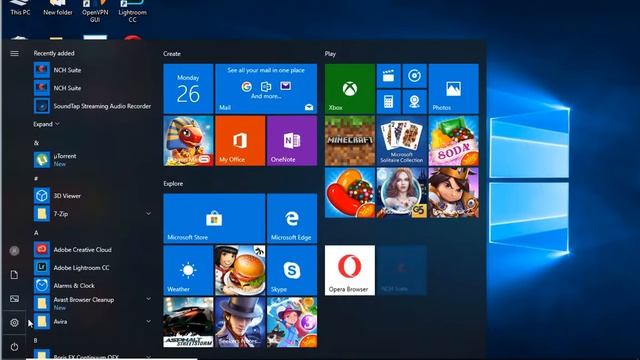The width and height of the screenshot is (640, 360).
Task: Open the Weather tile
Action: (x=188, y=270)
